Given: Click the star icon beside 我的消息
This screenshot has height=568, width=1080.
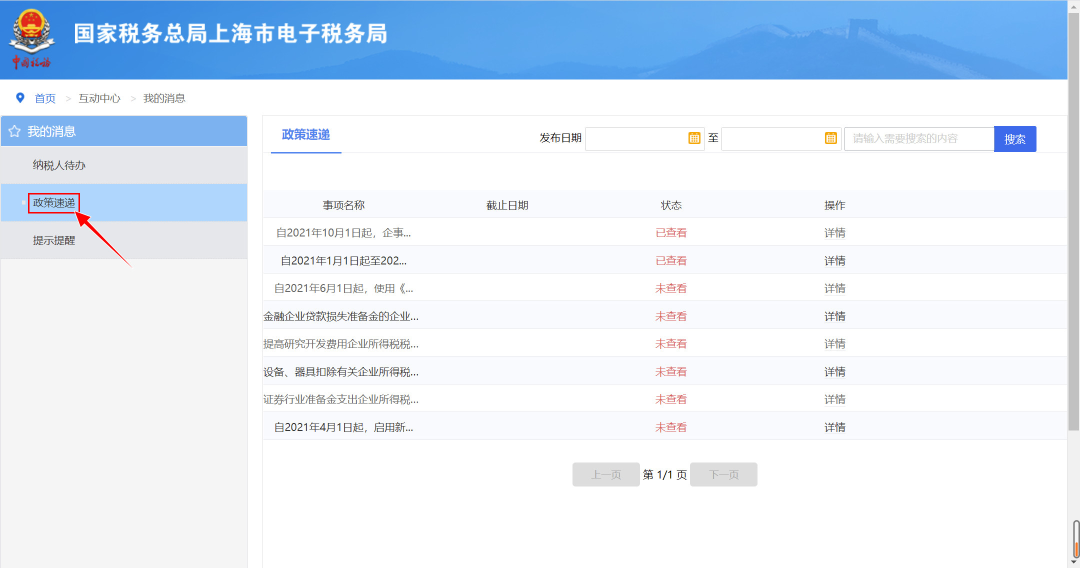Looking at the screenshot, I should (14, 131).
